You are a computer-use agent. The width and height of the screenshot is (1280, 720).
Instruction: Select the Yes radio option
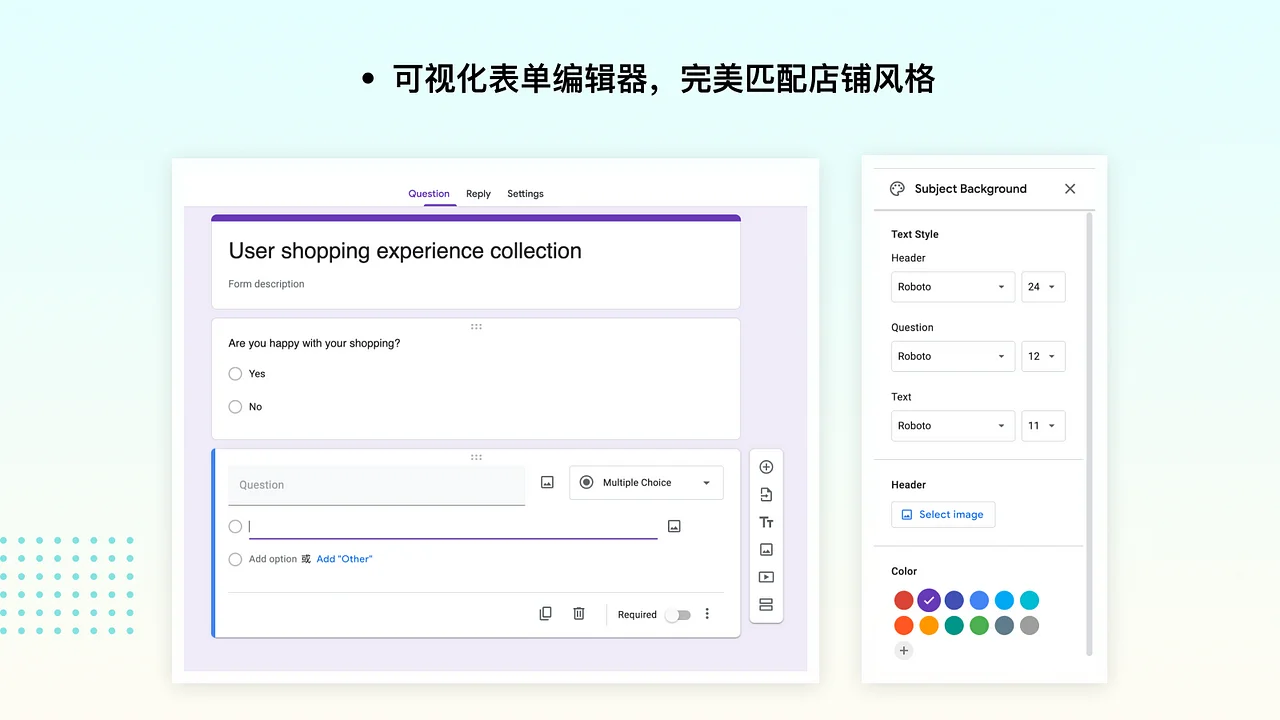coord(235,373)
